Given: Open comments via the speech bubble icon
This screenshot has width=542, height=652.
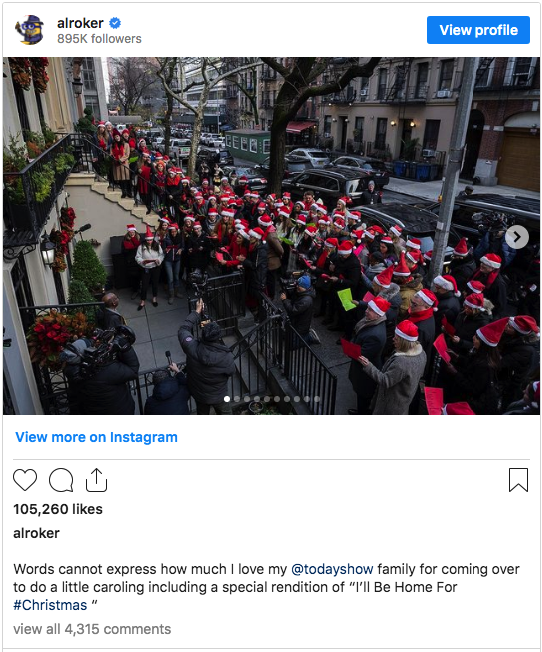Looking at the screenshot, I should pos(61,480).
